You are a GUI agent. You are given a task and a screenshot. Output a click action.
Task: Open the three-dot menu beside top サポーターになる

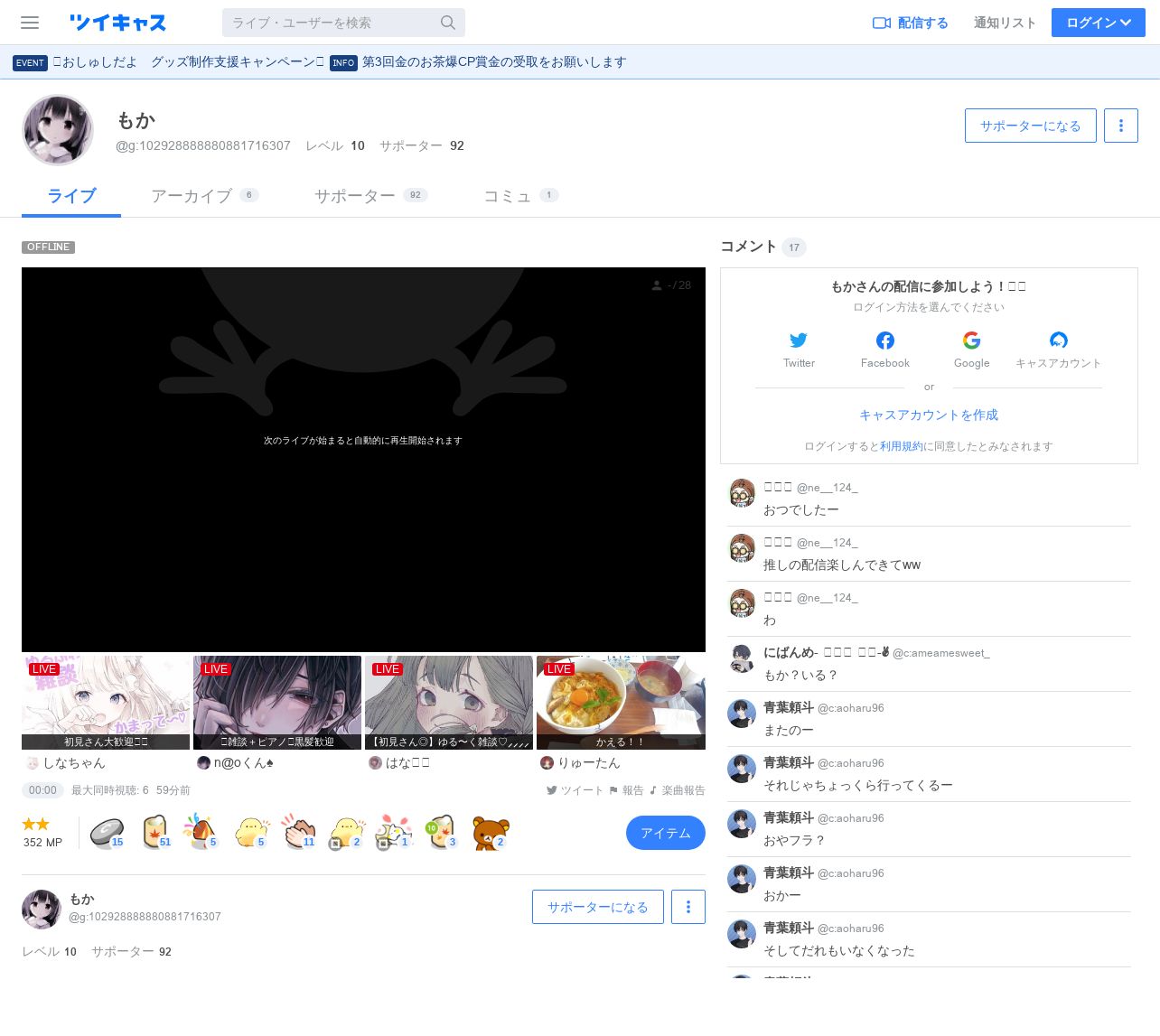(x=1121, y=126)
